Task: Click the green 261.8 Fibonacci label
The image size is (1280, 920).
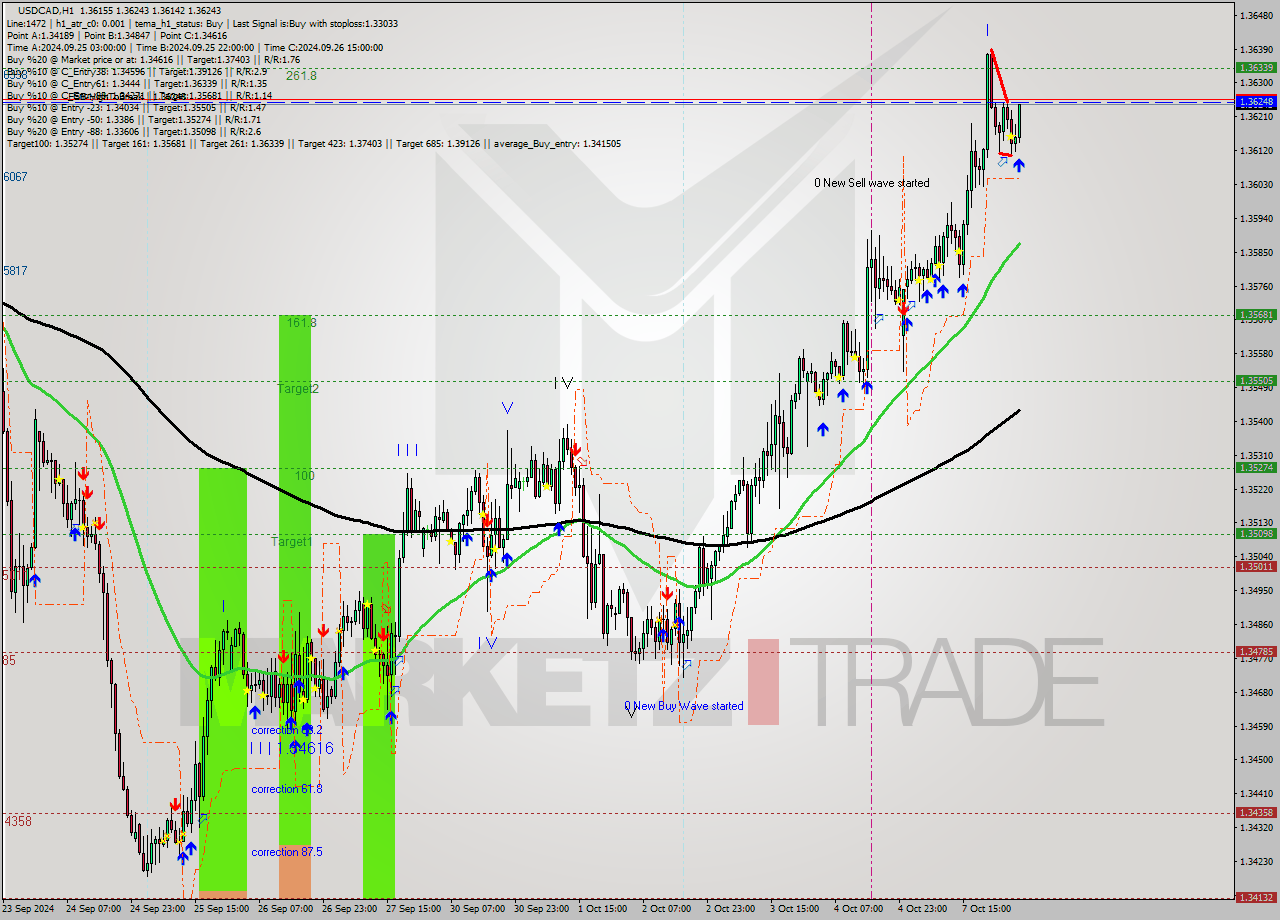Action: 301,75
